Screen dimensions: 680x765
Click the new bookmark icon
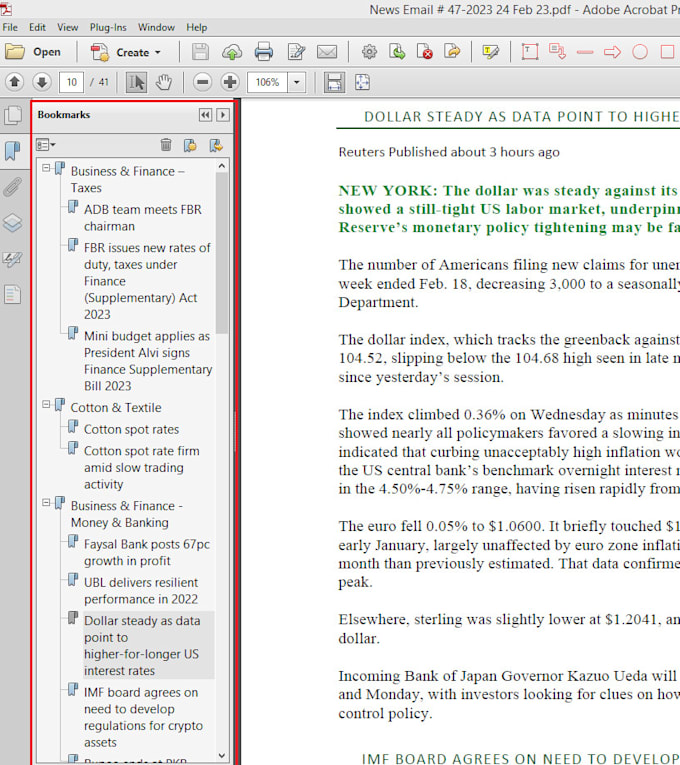point(190,145)
